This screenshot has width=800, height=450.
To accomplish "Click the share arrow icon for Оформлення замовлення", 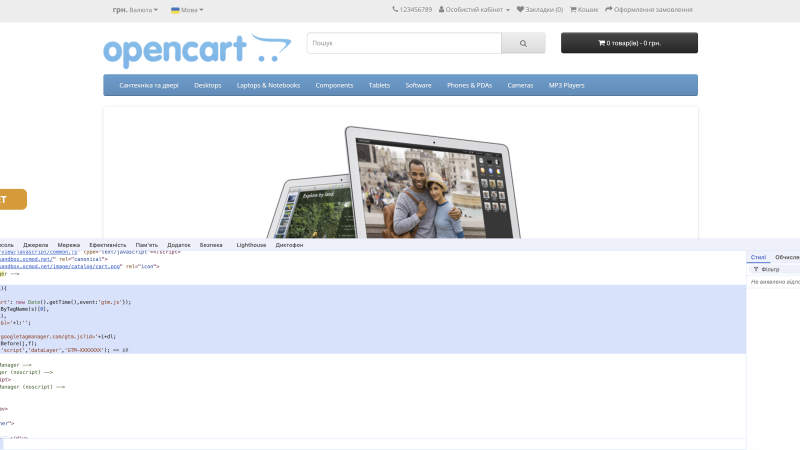I will (x=609, y=9).
